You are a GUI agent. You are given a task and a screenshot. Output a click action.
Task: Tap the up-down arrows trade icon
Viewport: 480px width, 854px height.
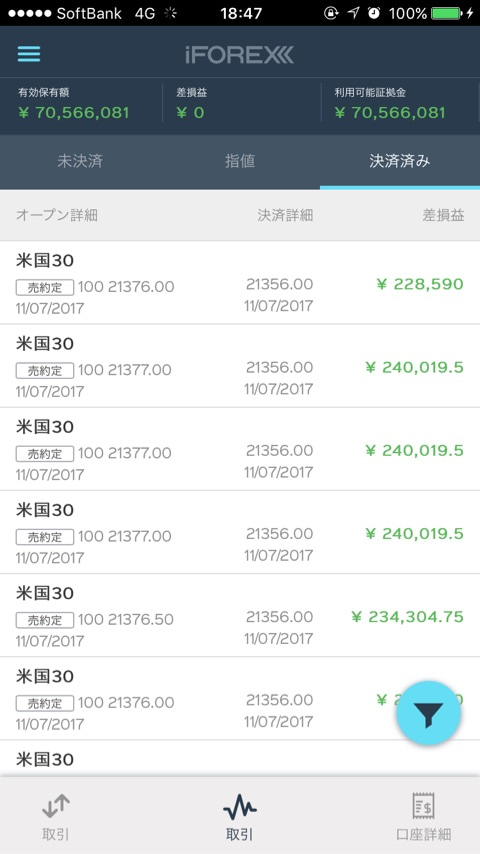56,806
